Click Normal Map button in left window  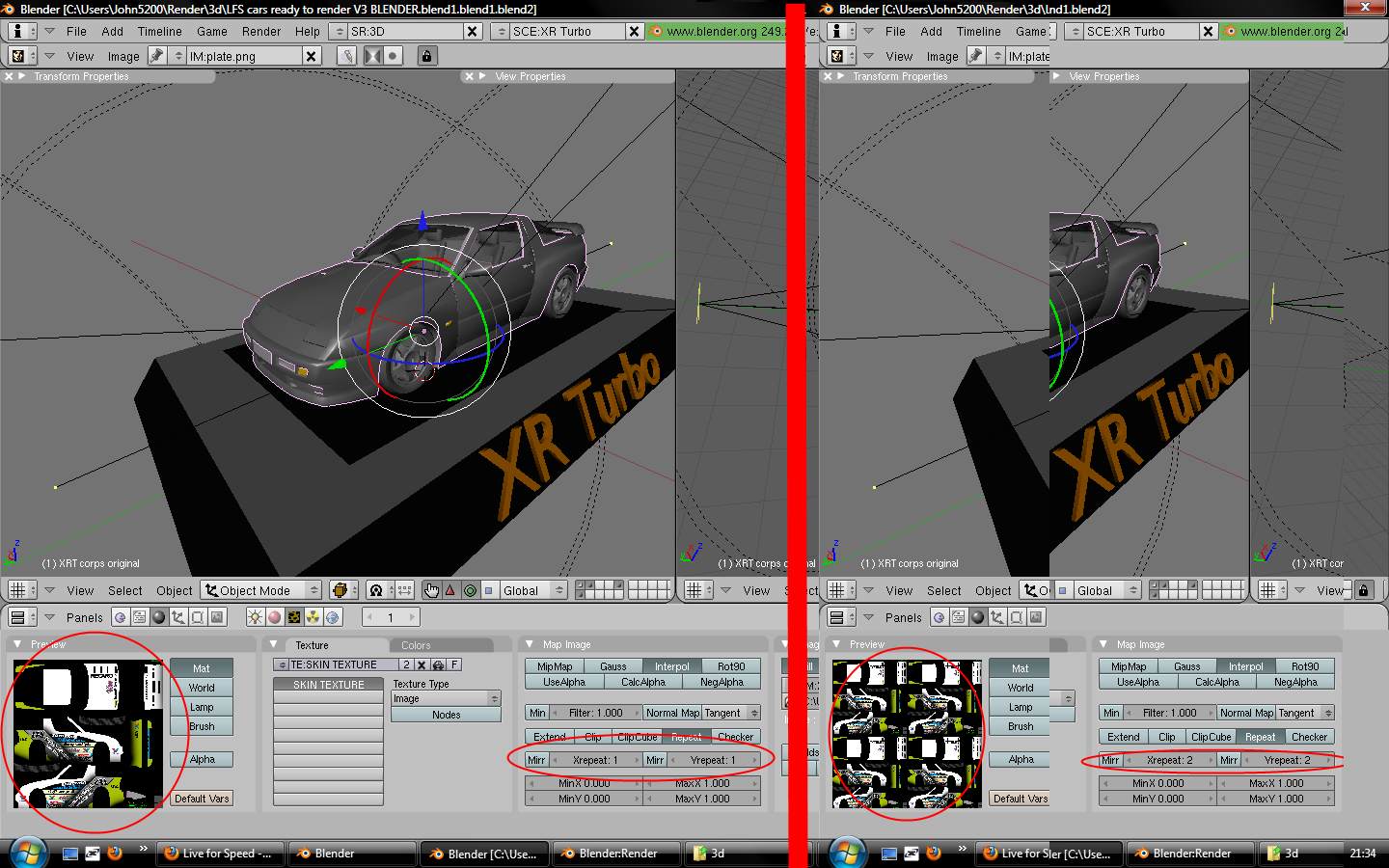[672, 713]
